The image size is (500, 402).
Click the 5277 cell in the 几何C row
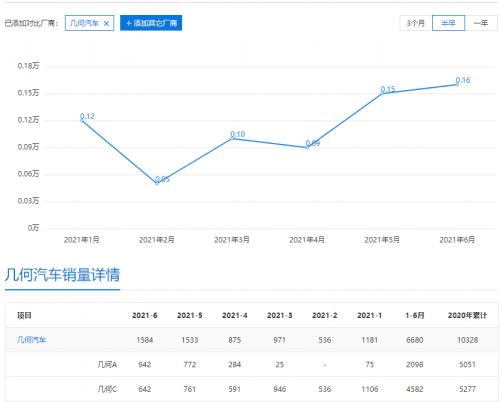click(x=467, y=389)
